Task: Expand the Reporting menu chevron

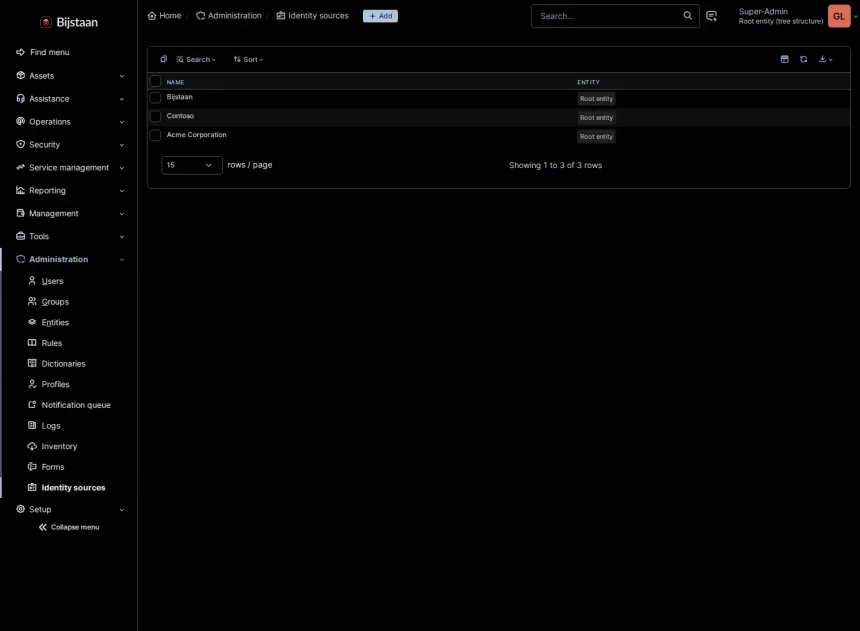Action: coord(122,191)
